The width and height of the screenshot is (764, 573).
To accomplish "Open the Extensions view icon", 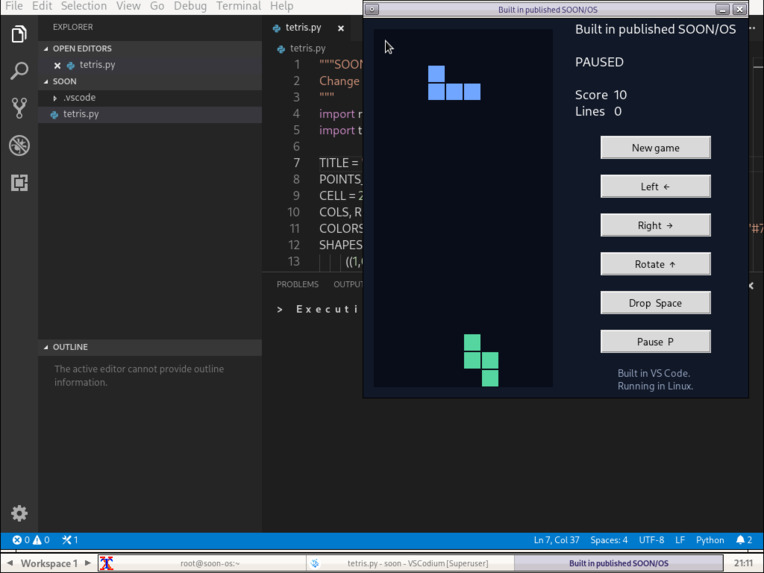I will (x=19, y=183).
